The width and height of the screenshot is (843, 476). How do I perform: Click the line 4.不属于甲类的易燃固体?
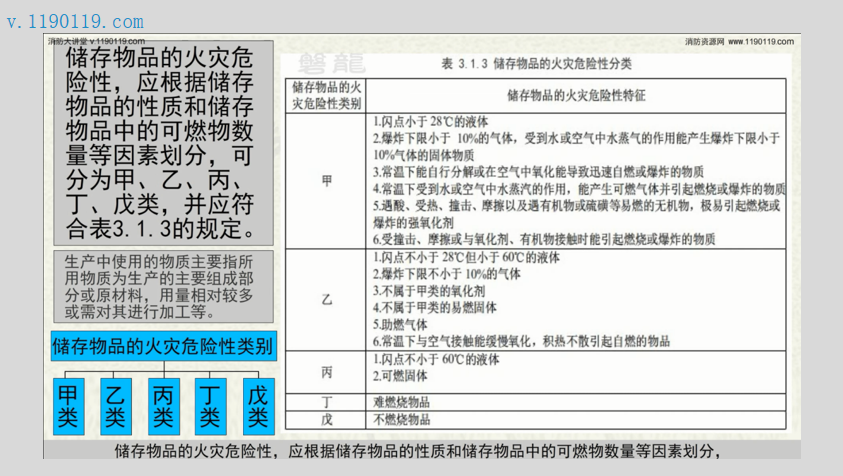tap(434, 308)
